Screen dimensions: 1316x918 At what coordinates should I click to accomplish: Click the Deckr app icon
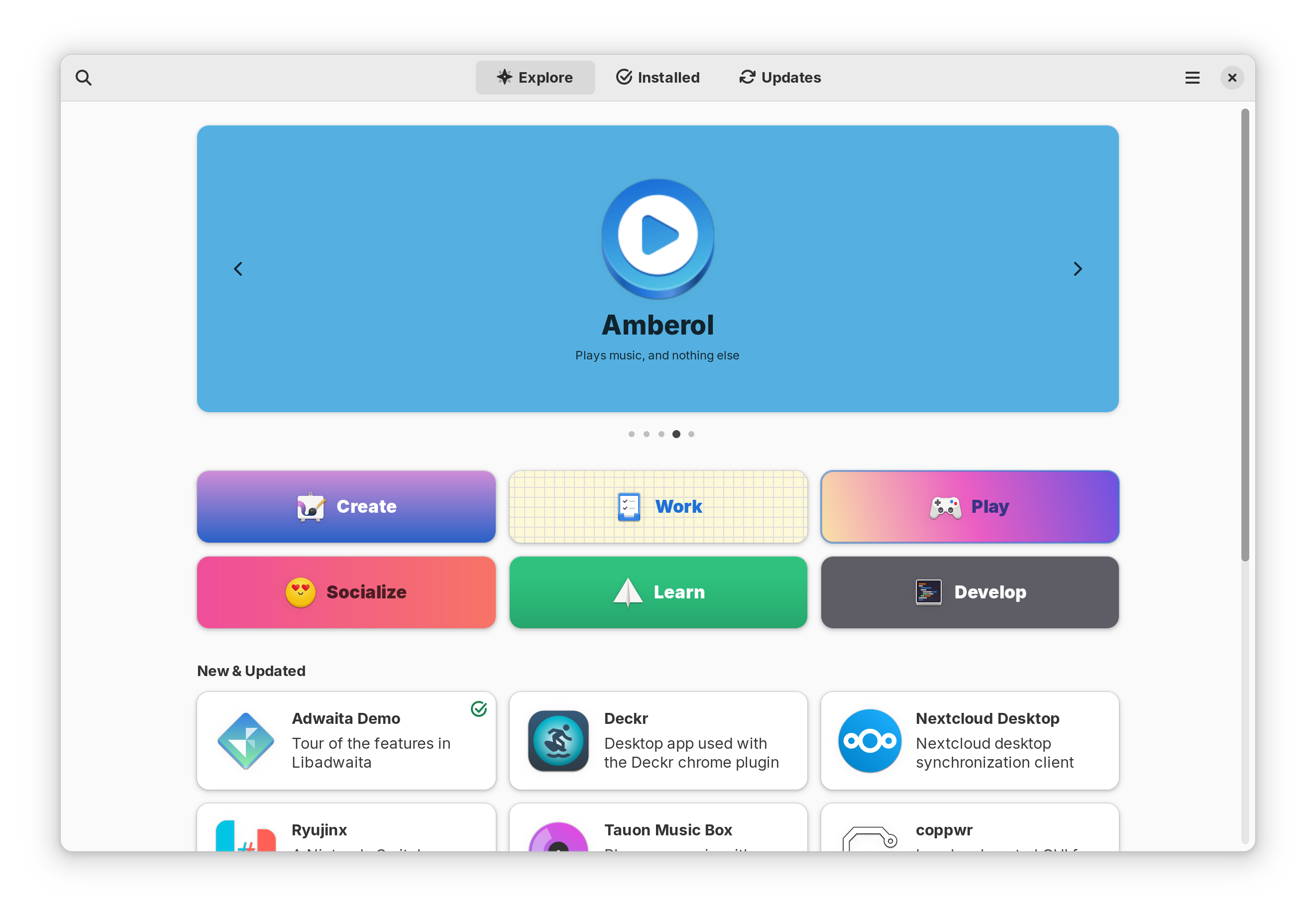[556, 740]
